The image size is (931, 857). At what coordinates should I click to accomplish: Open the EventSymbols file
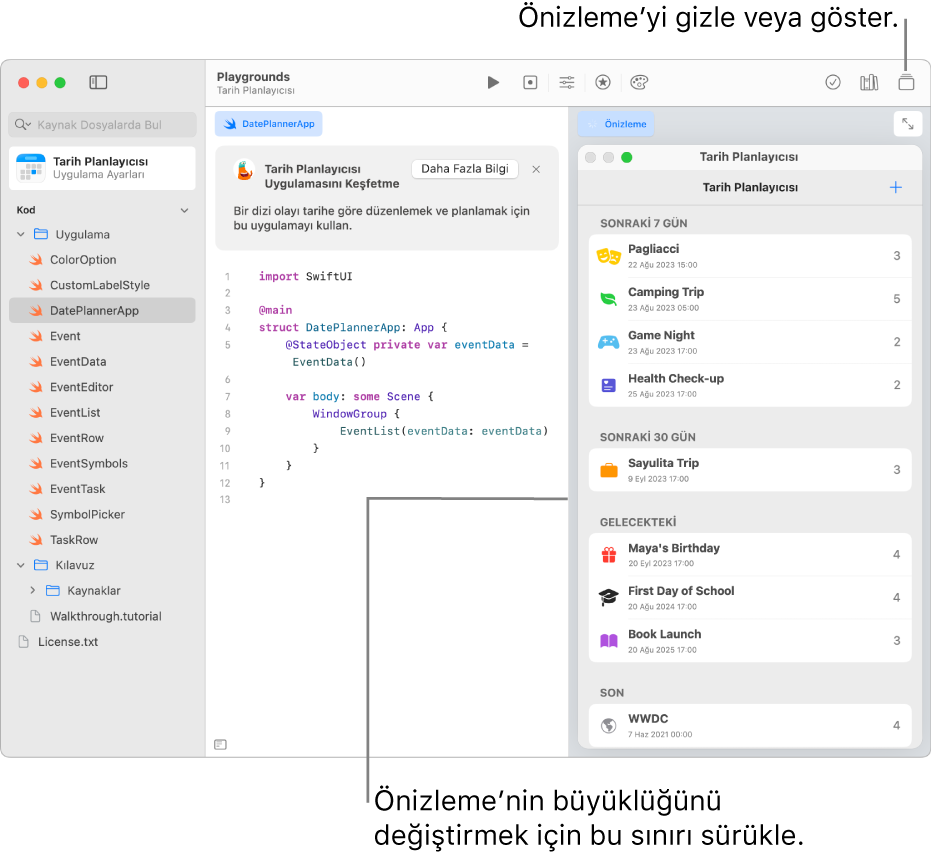tap(102, 464)
